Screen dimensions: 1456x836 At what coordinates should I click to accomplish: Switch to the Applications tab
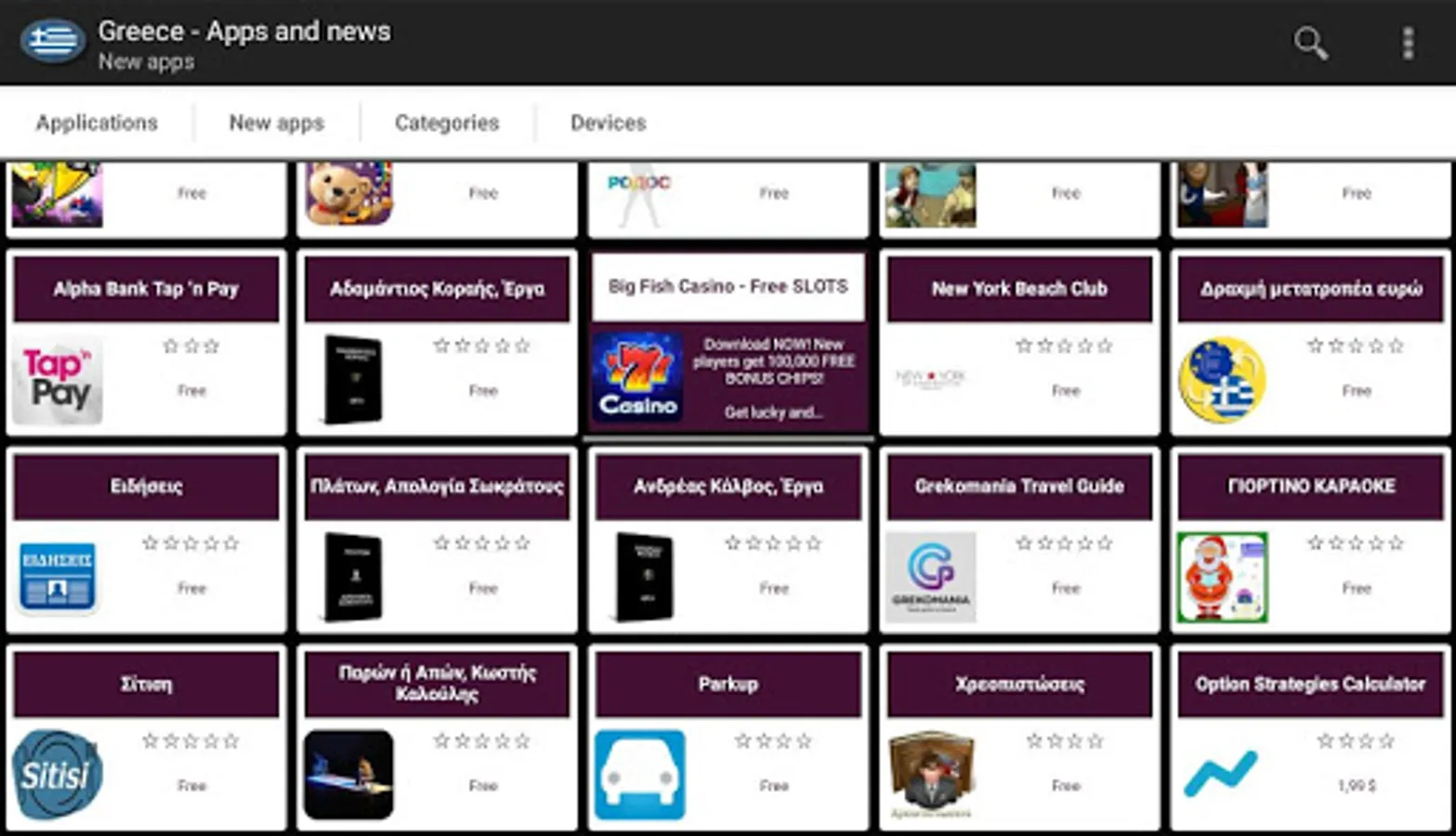pos(97,123)
